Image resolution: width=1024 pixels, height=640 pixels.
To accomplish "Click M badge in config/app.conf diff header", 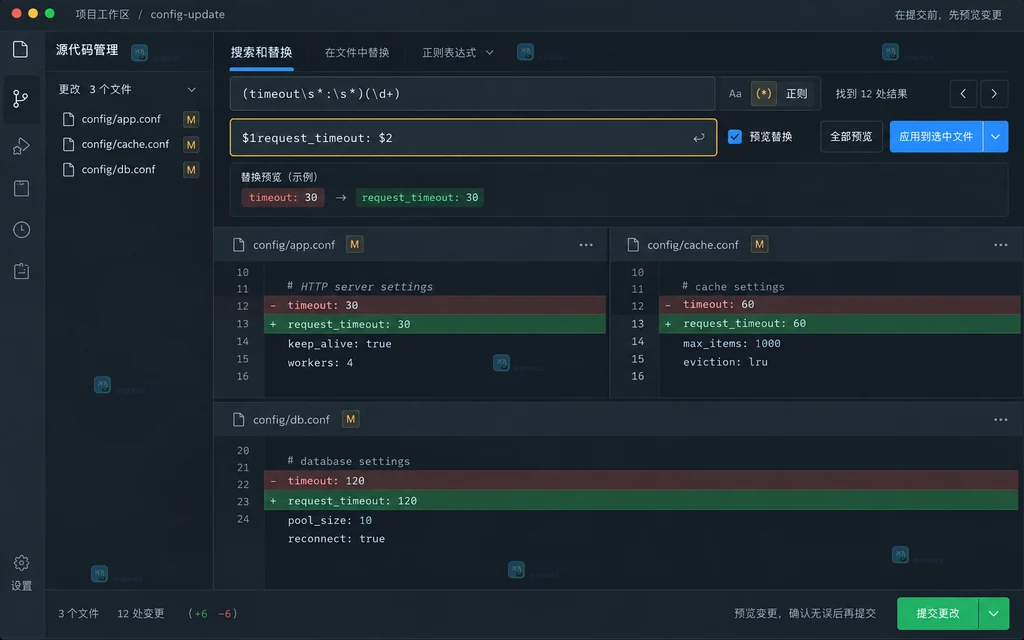I will tap(354, 244).
